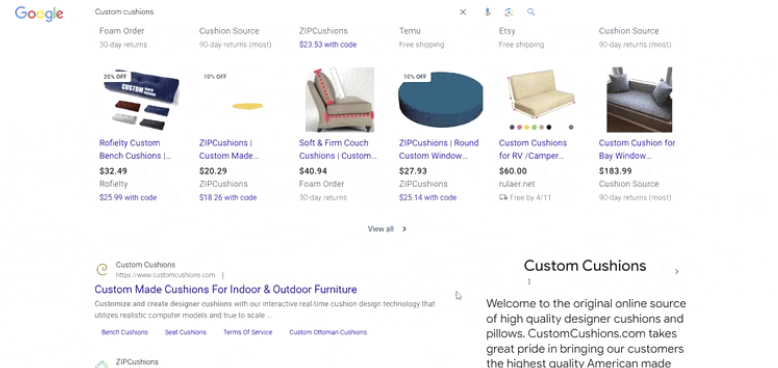Viewport: 778px width, 368px height.
Task: Expand Custom Cushions knowledge panel chevron
Action: 676,271
